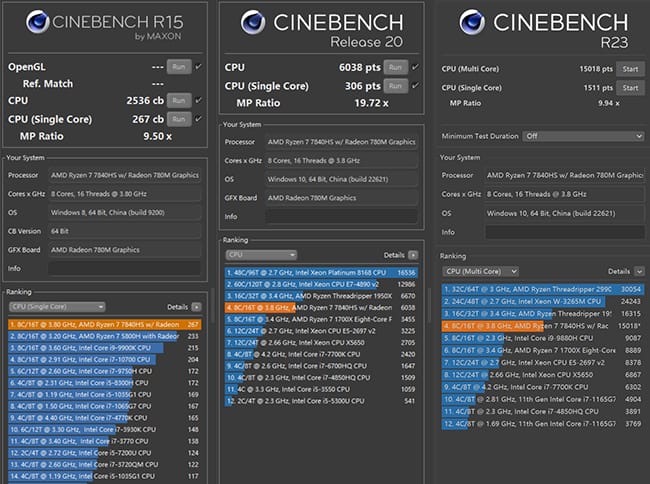Viewport: 650px width, 484px height.
Task: Select Ryzen 7 1700X row in Release 20
Action: pyautogui.click(x=321, y=319)
